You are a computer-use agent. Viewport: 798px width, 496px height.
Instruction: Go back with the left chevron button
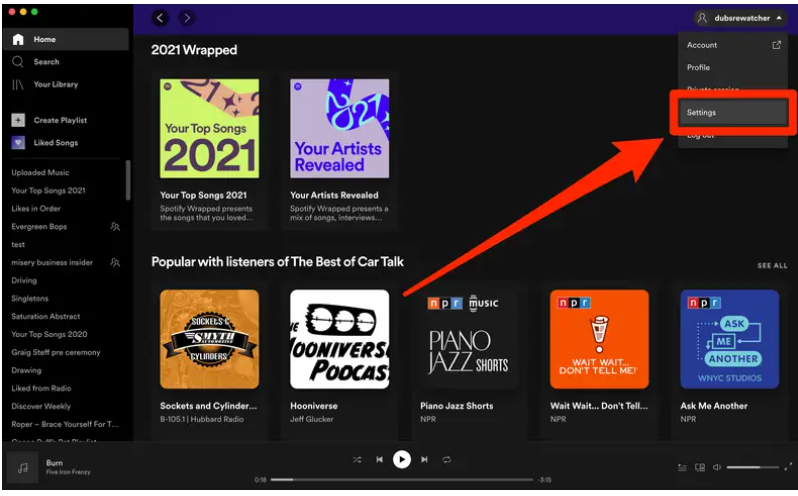click(160, 18)
